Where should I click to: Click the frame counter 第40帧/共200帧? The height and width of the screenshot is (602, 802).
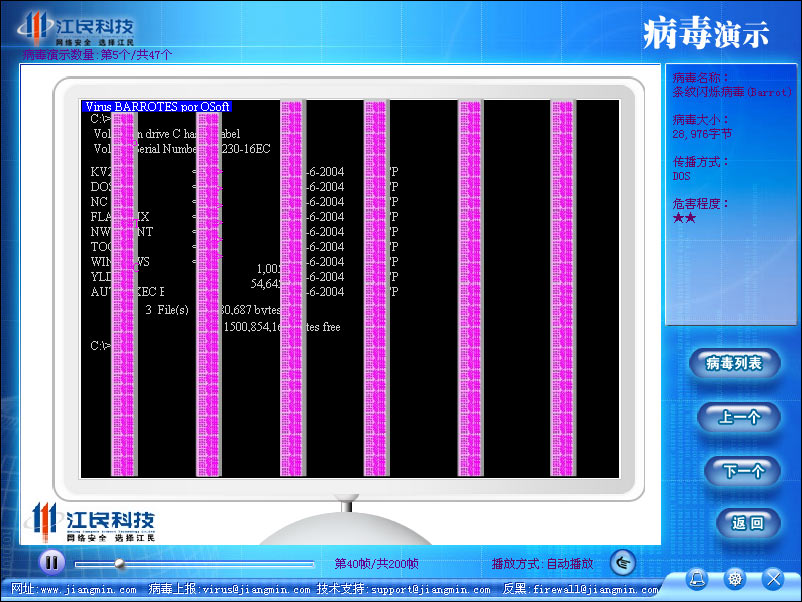click(x=376, y=564)
